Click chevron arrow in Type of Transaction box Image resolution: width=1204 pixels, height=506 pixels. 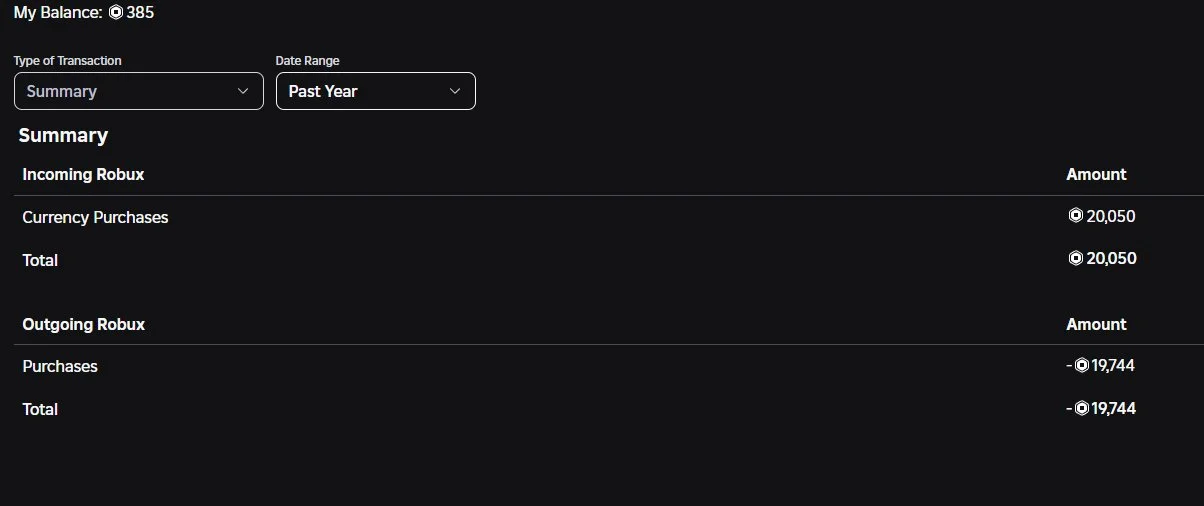(x=243, y=91)
